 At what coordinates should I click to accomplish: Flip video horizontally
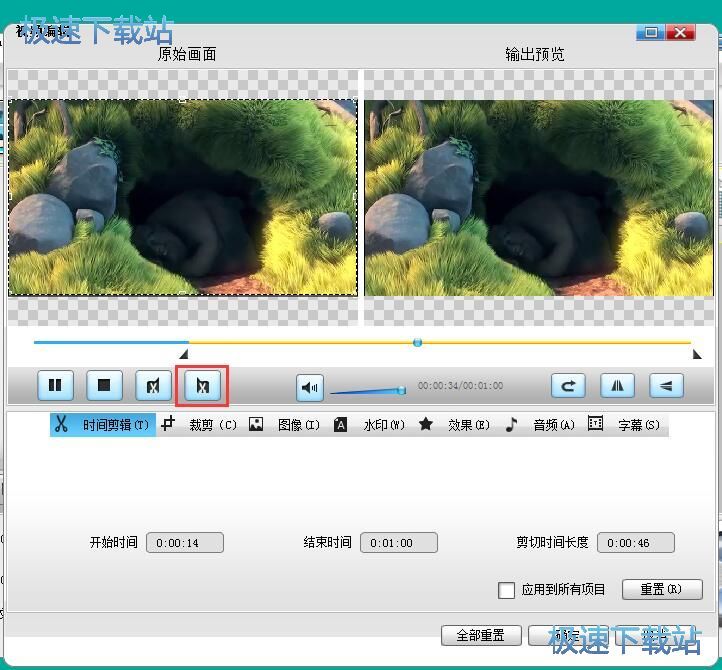617,385
